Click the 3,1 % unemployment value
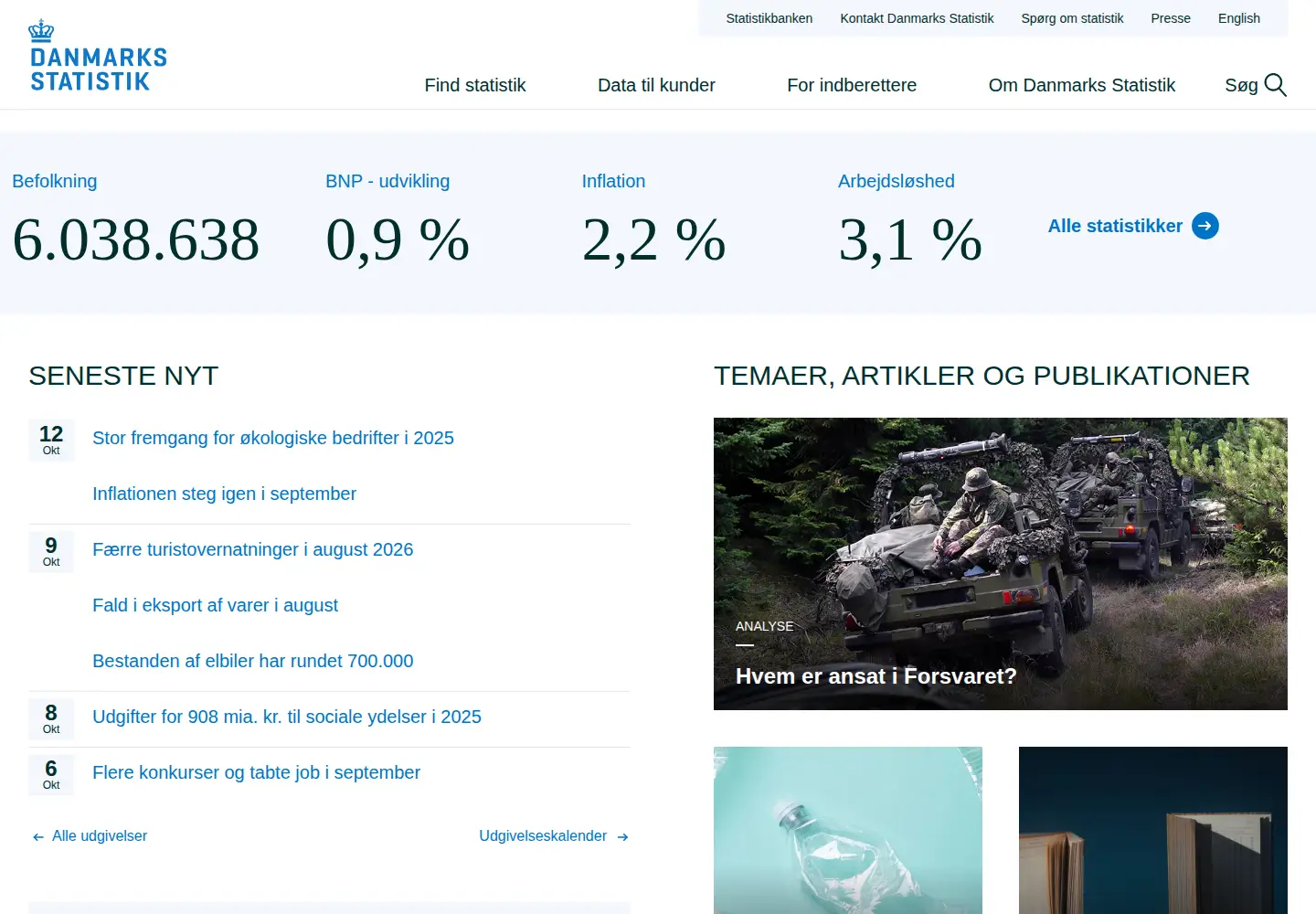This screenshot has width=1316, height=914. 910,240
